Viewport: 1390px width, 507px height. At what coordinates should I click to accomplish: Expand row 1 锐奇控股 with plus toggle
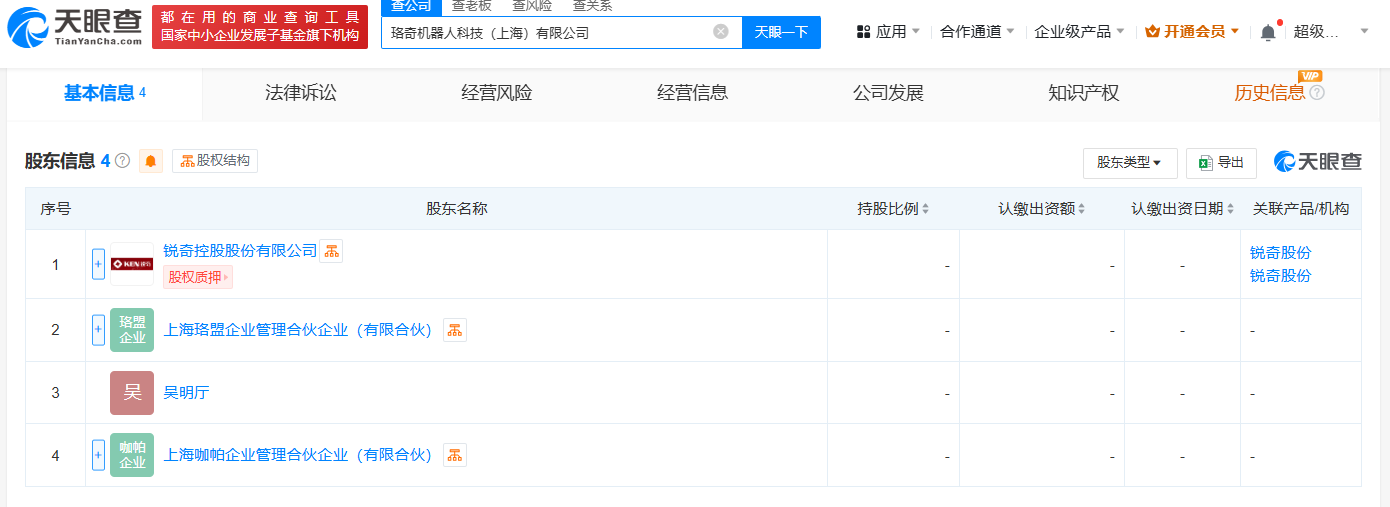click(x=98, y=264)
